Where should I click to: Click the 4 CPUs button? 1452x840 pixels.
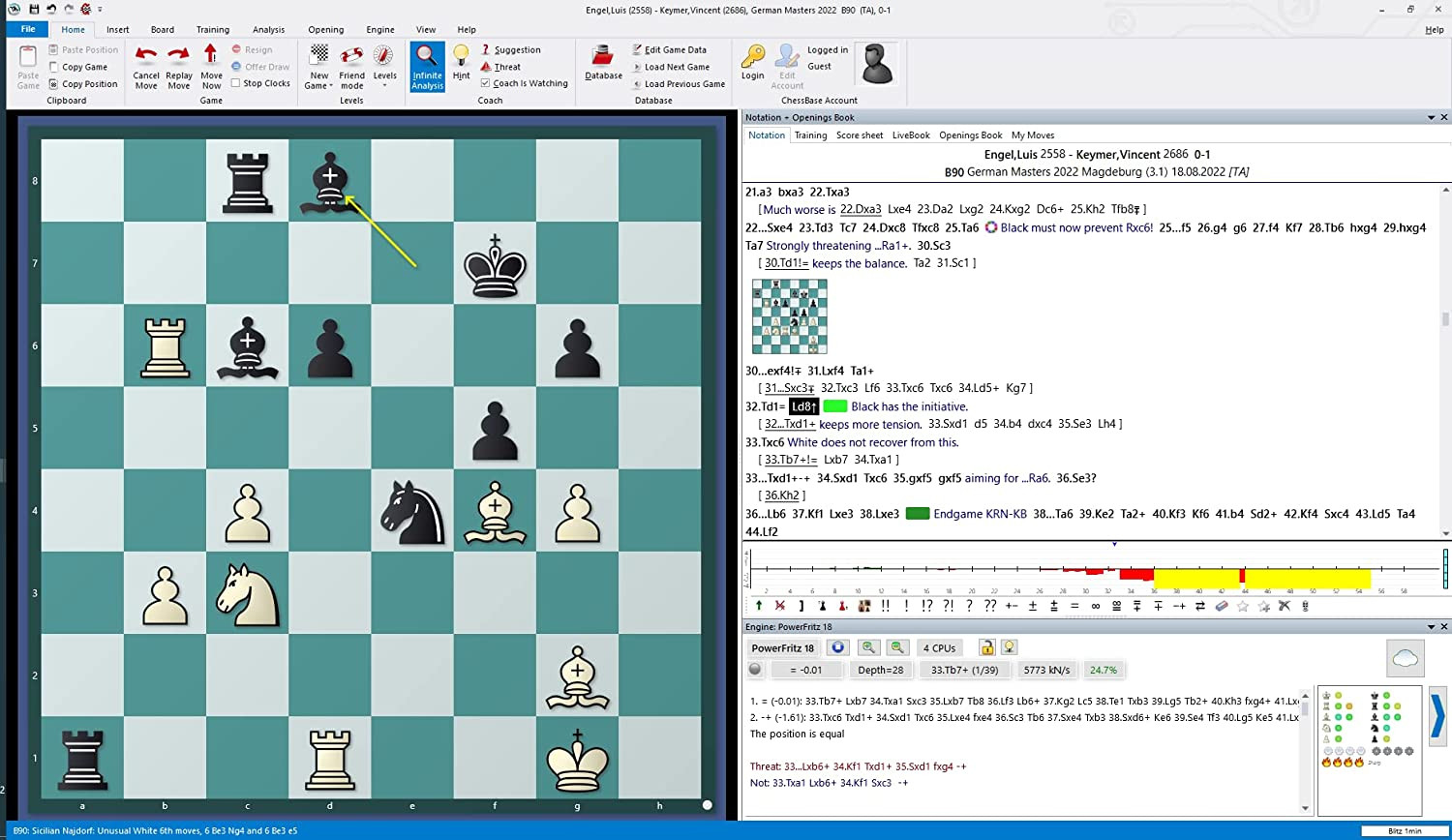(939, 648)
